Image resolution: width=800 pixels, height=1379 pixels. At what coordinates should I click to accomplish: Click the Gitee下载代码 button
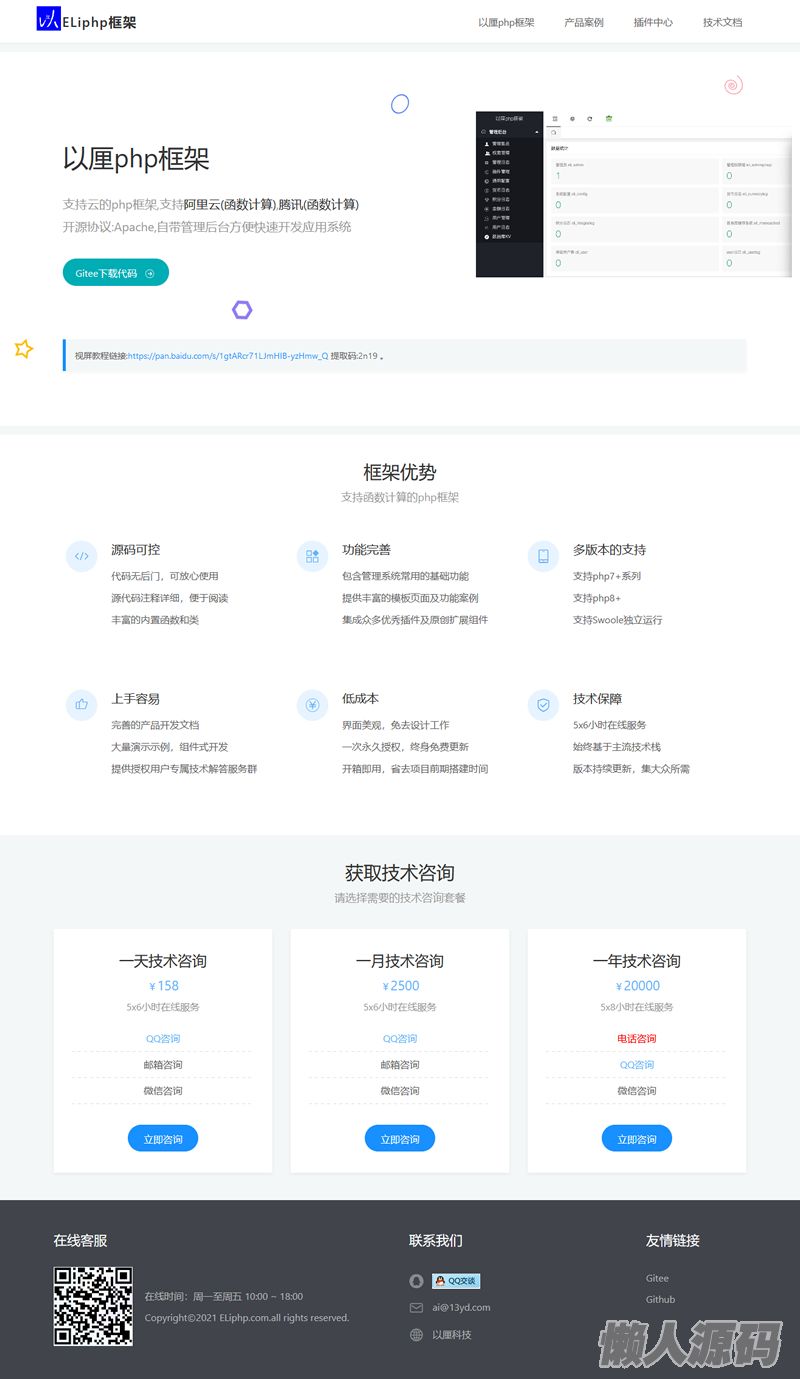coord(116,273)
